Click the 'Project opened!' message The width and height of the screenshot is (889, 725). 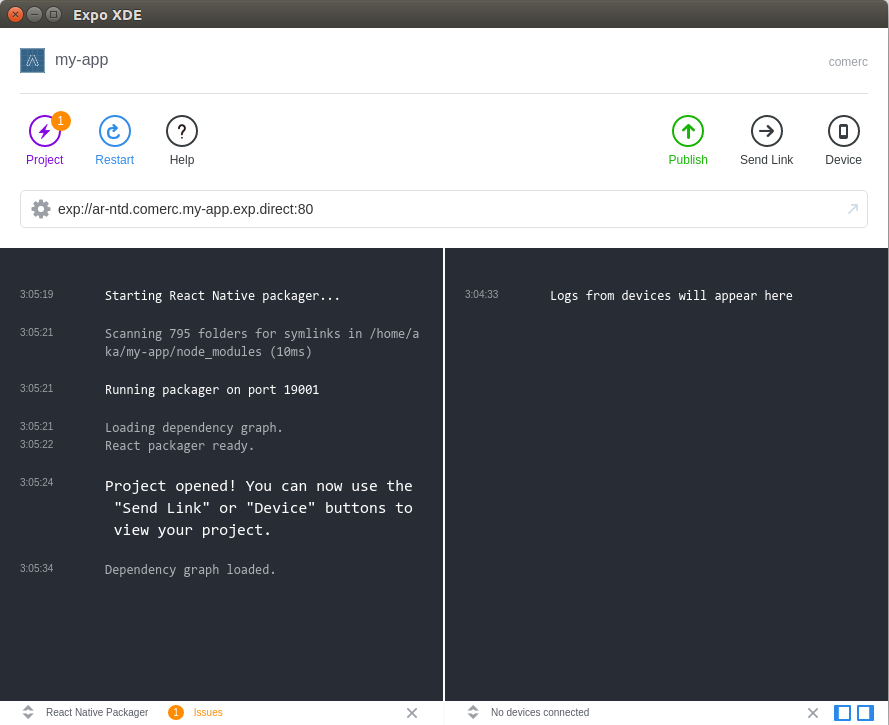tap(259, 508)
